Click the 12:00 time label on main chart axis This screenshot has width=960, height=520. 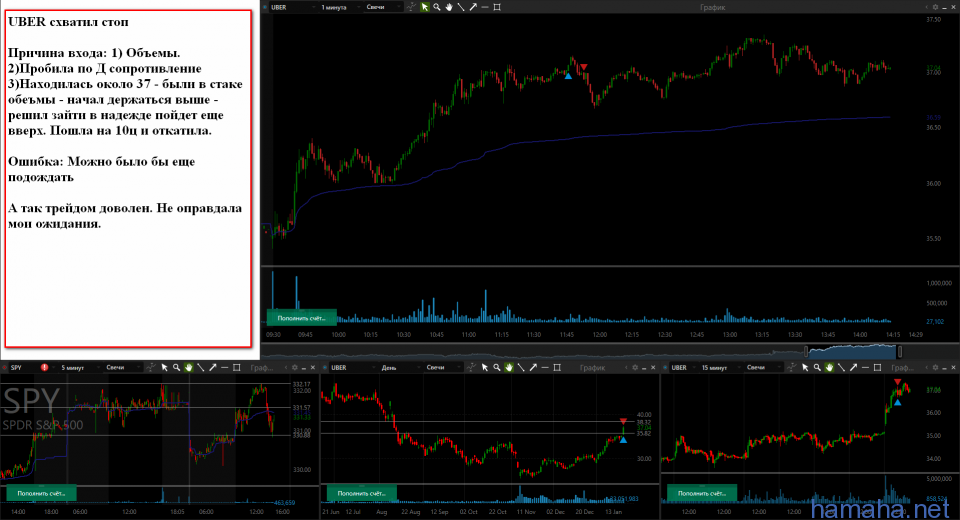(x=599, y=334)
